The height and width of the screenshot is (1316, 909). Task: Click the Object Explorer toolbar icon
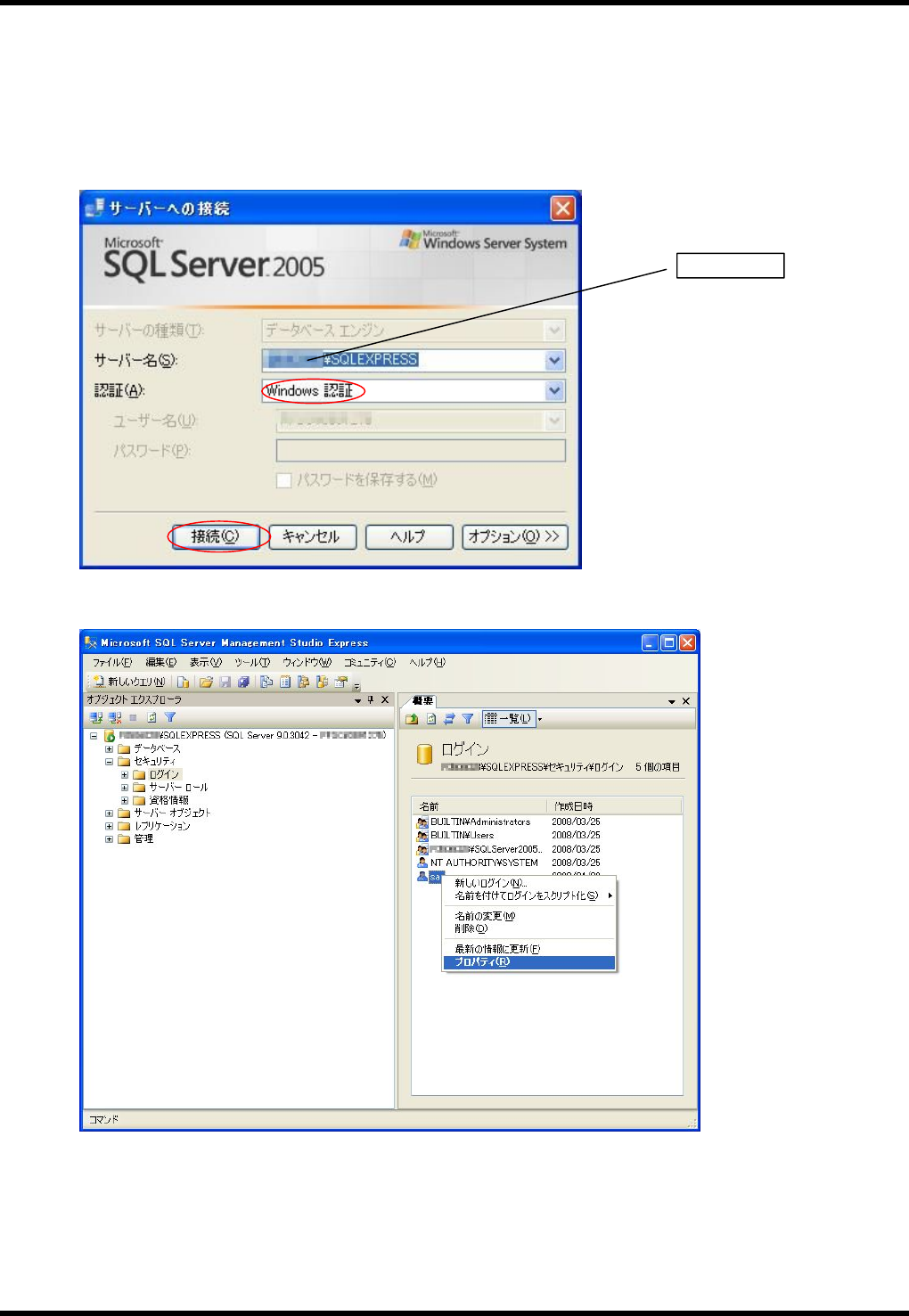[x=304, y=683]
